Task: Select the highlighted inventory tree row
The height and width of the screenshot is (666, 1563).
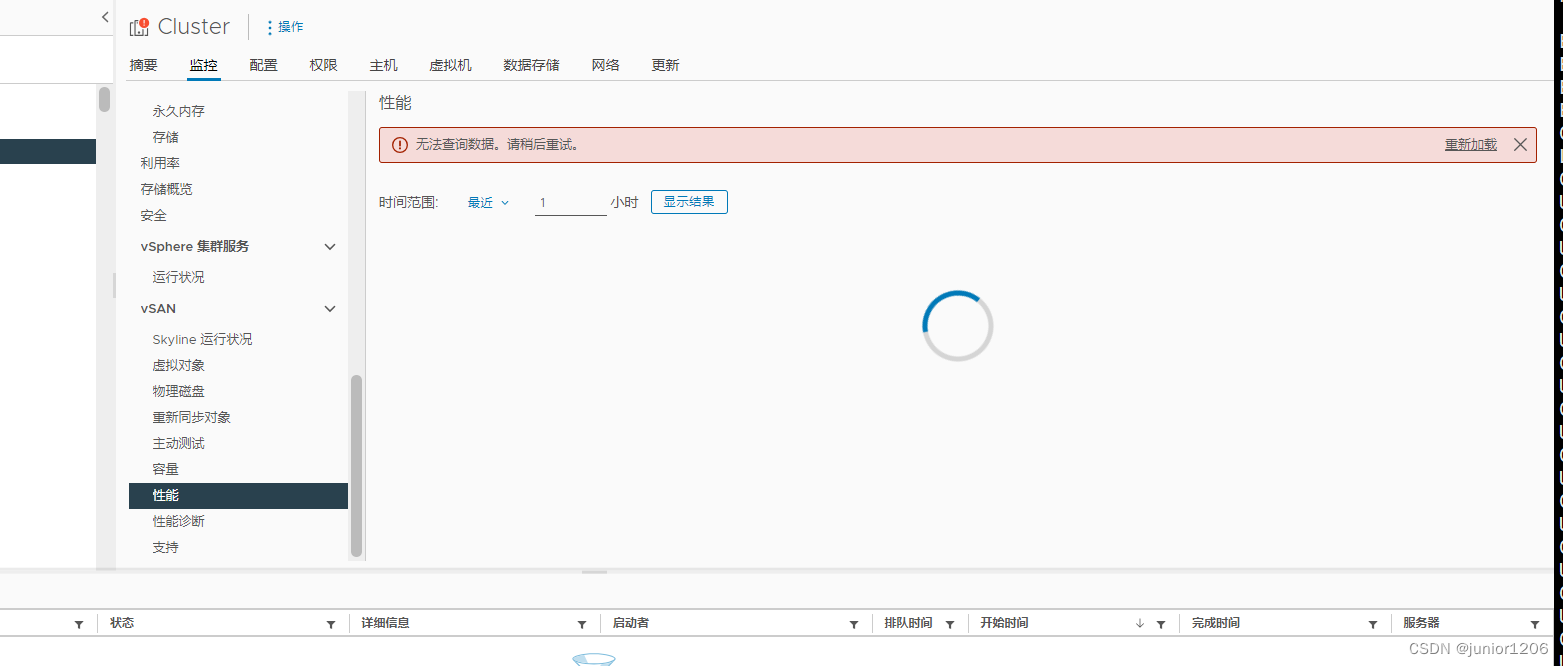Action: (x=48, y=151)
